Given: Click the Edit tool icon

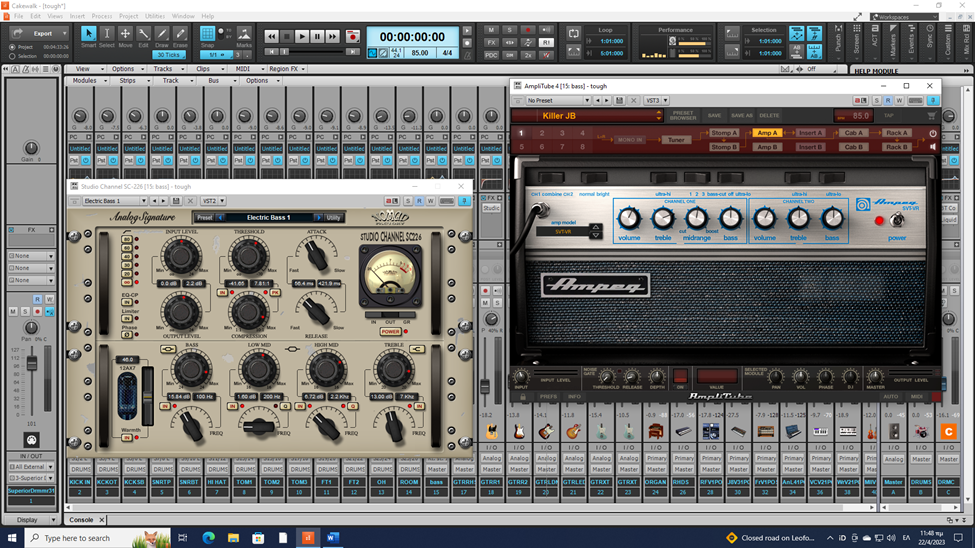Looking at the screenshot, I should click(144, 34).
